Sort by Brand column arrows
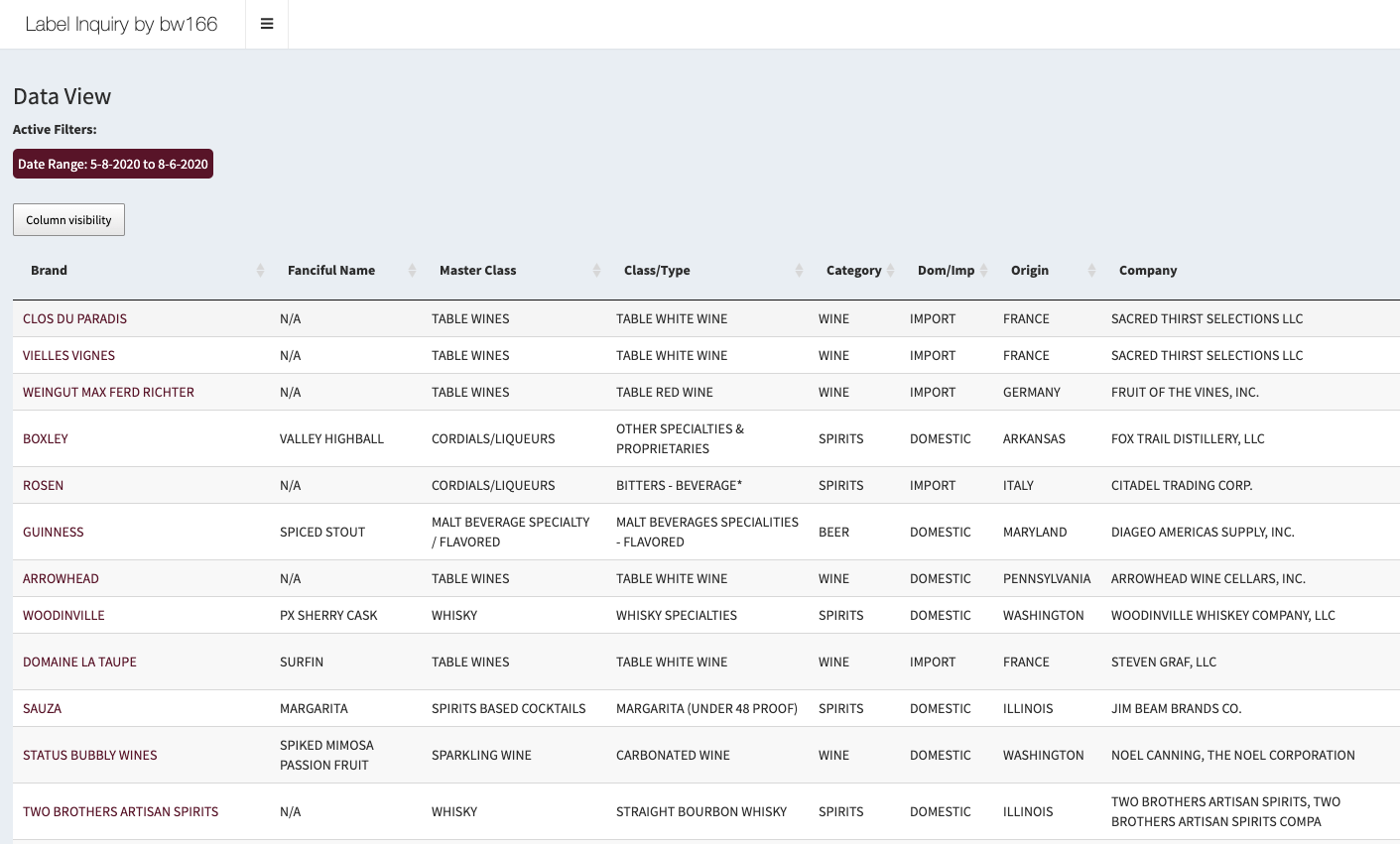This screenshot has height=844, width=1400. (x=260, y=271)
